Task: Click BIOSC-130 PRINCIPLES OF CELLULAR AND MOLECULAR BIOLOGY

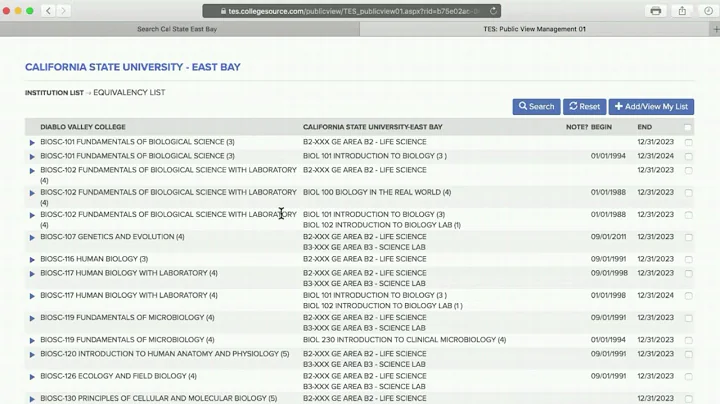Action: [158, 398]
